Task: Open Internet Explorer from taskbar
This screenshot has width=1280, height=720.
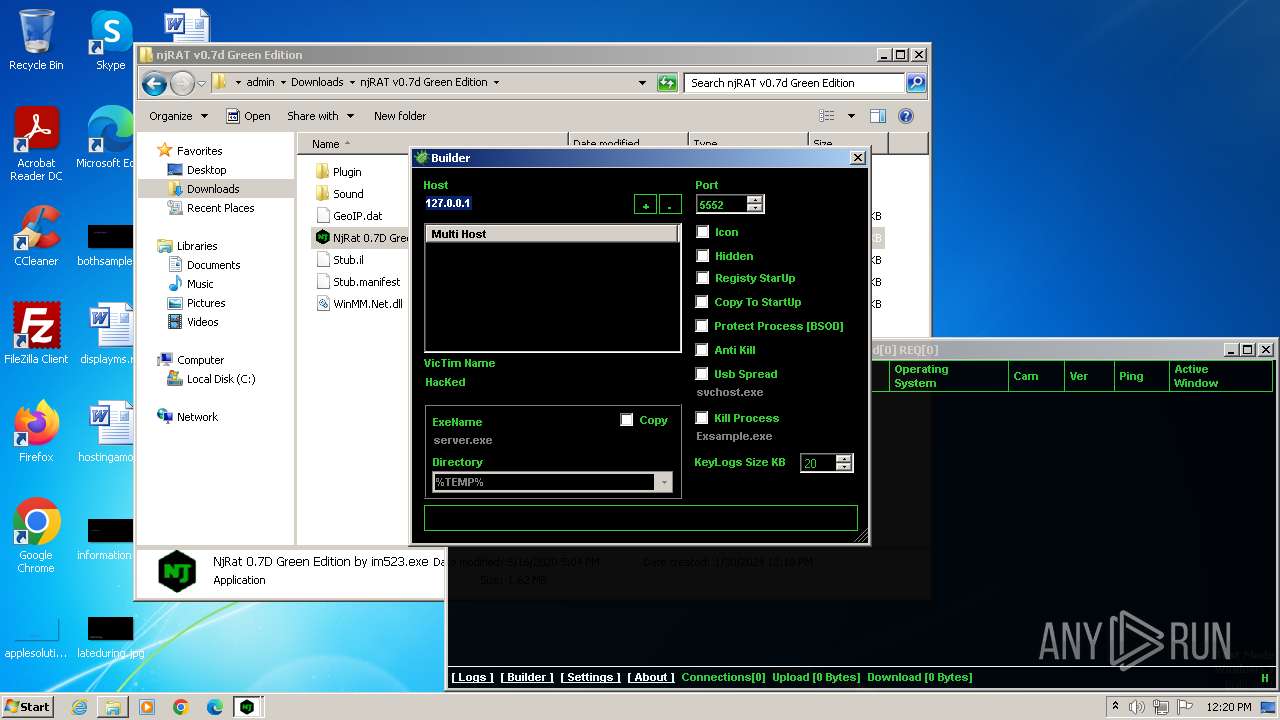Action: click(79, 707)
